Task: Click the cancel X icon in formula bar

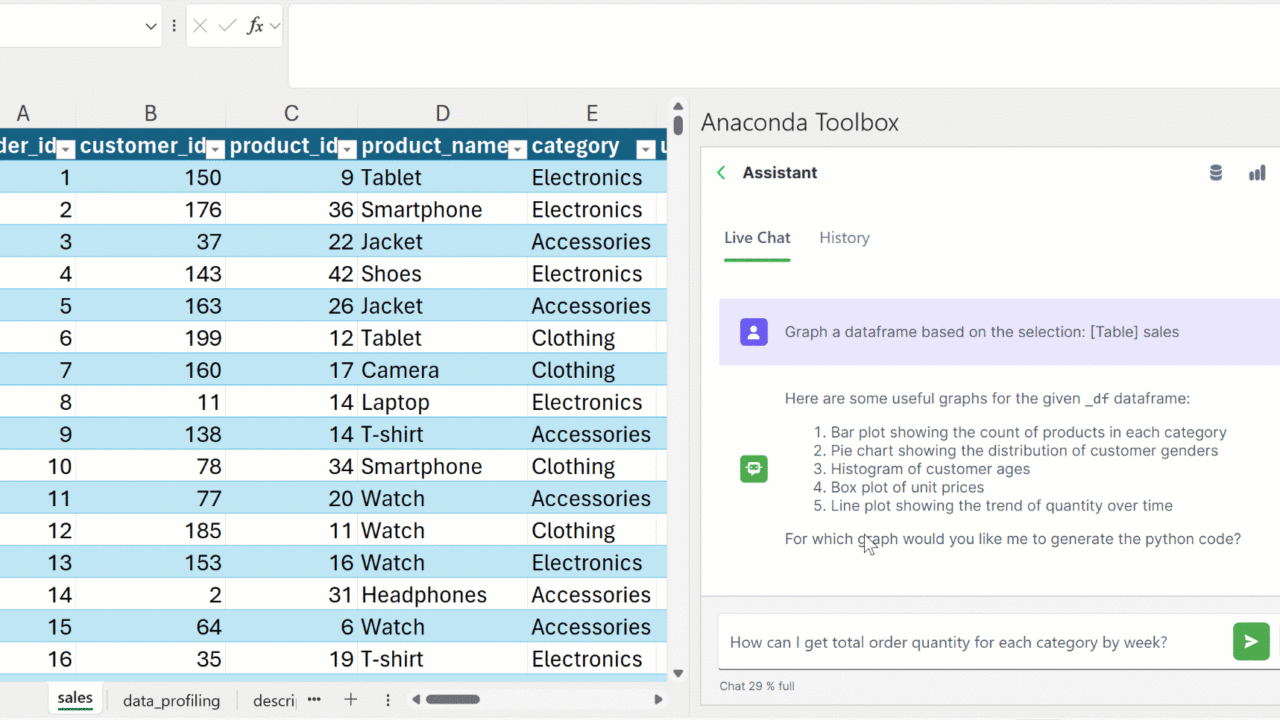Action: click(200, 26)
